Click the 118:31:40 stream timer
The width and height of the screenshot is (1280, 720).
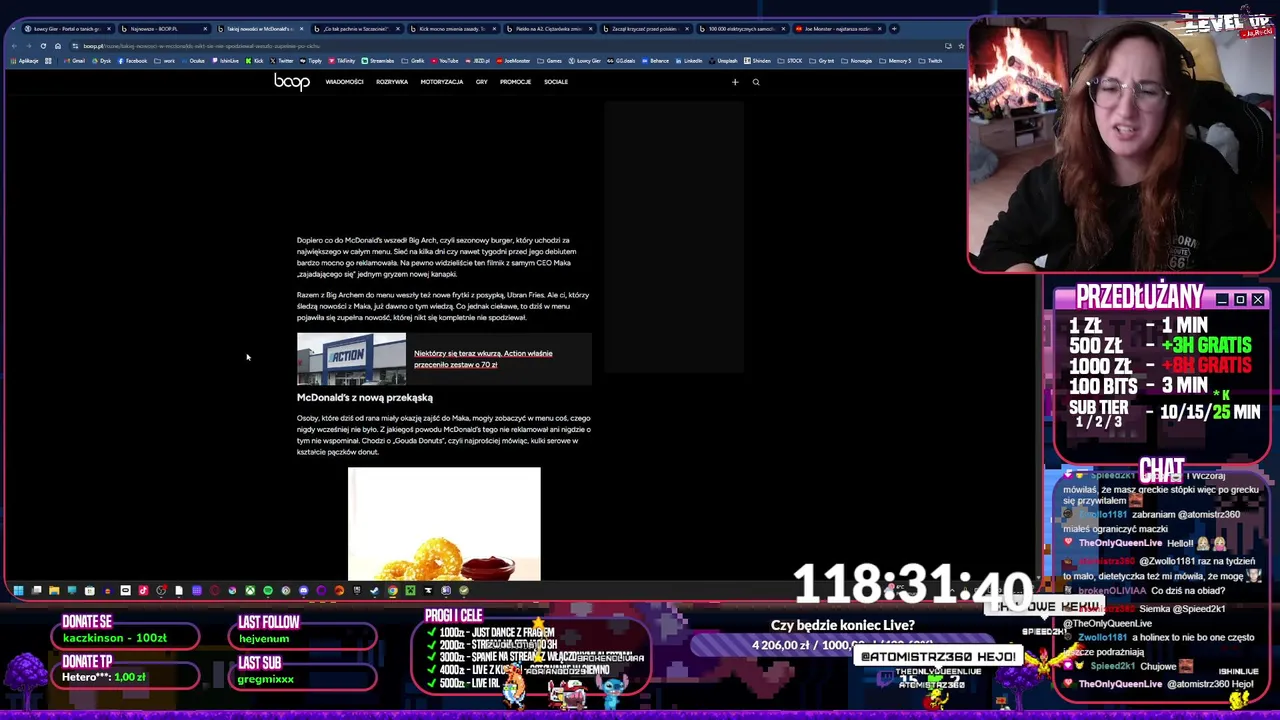912,585
